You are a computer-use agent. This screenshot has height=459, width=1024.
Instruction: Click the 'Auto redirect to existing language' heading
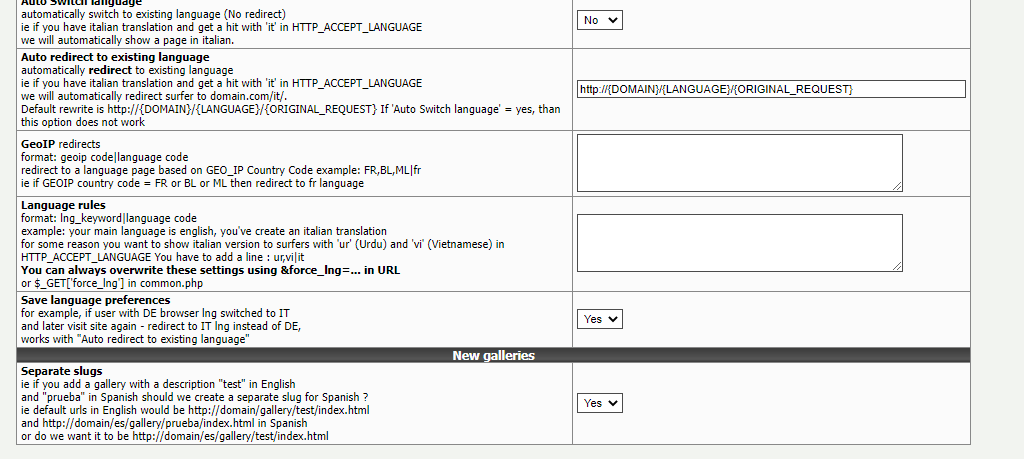tap(115, 57)
